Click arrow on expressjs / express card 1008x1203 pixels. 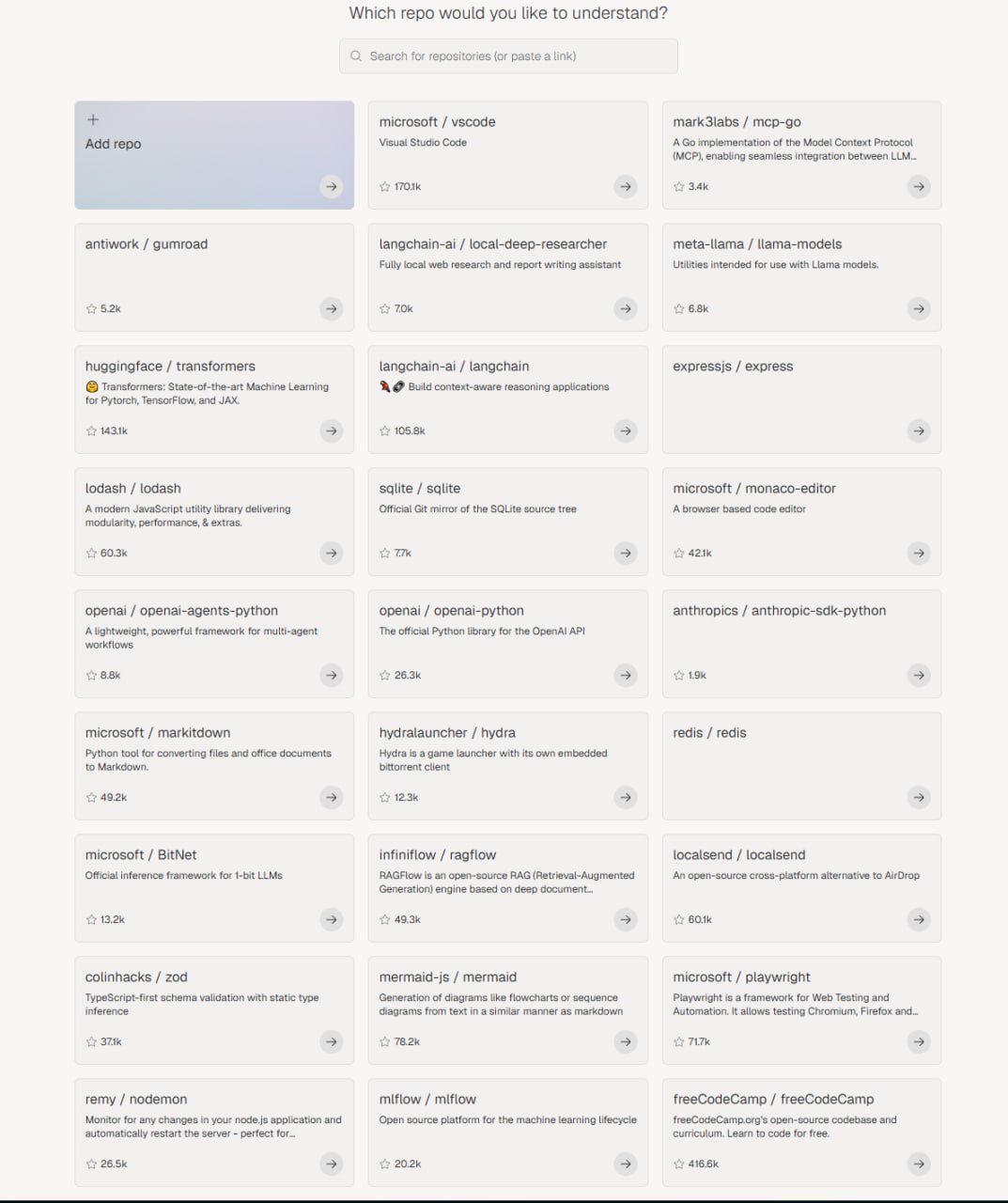click(919, 431)
